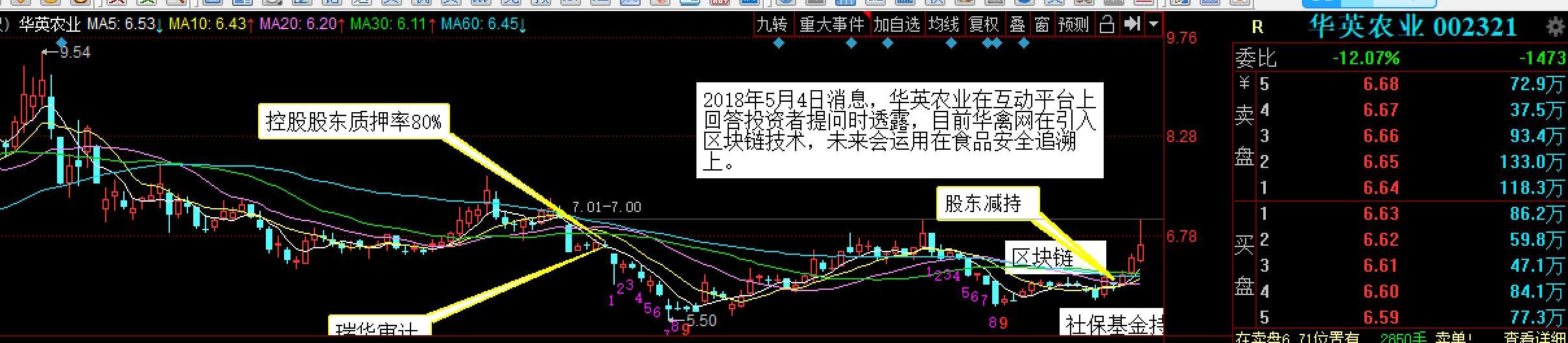This screenshot has width=1568, height=343.
Task: Click the 9.54 high price marker
Action: [75, 53]
